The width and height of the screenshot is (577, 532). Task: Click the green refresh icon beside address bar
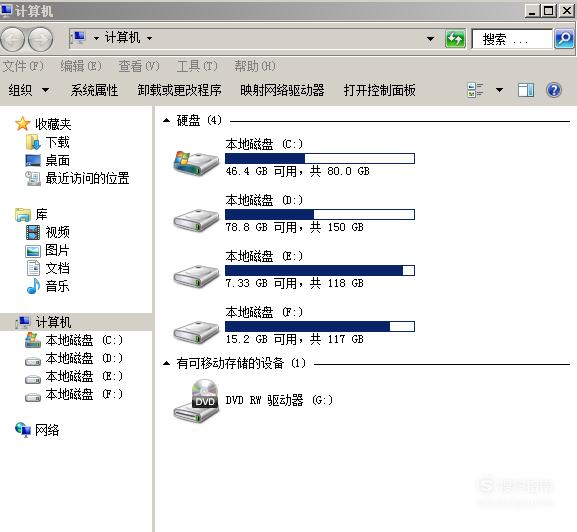pyautogui.click(x=455, y=39)
